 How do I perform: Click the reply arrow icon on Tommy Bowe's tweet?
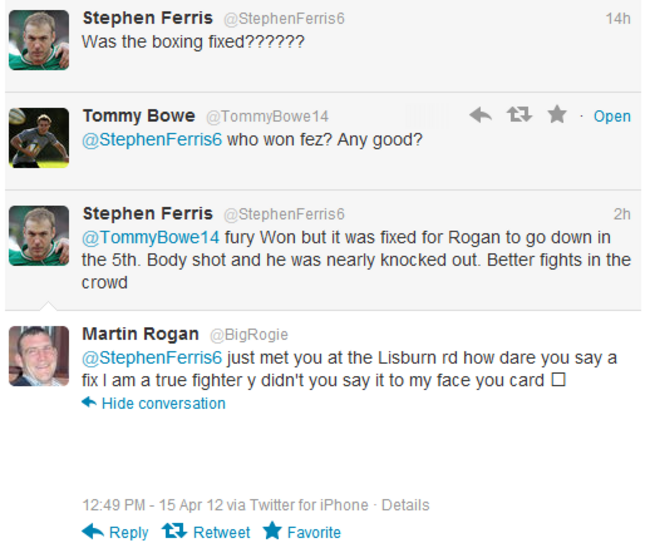(x=481, y=116)
